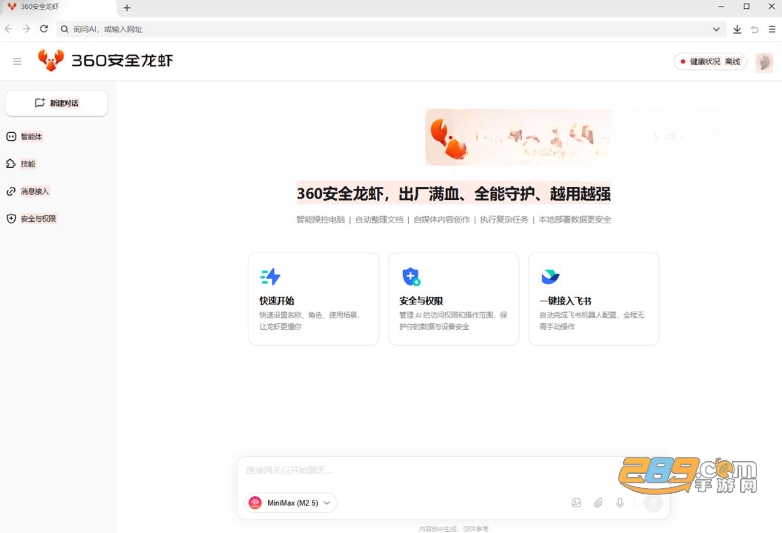
Task: Click the chat message input field
Action: tap(429, 470)
